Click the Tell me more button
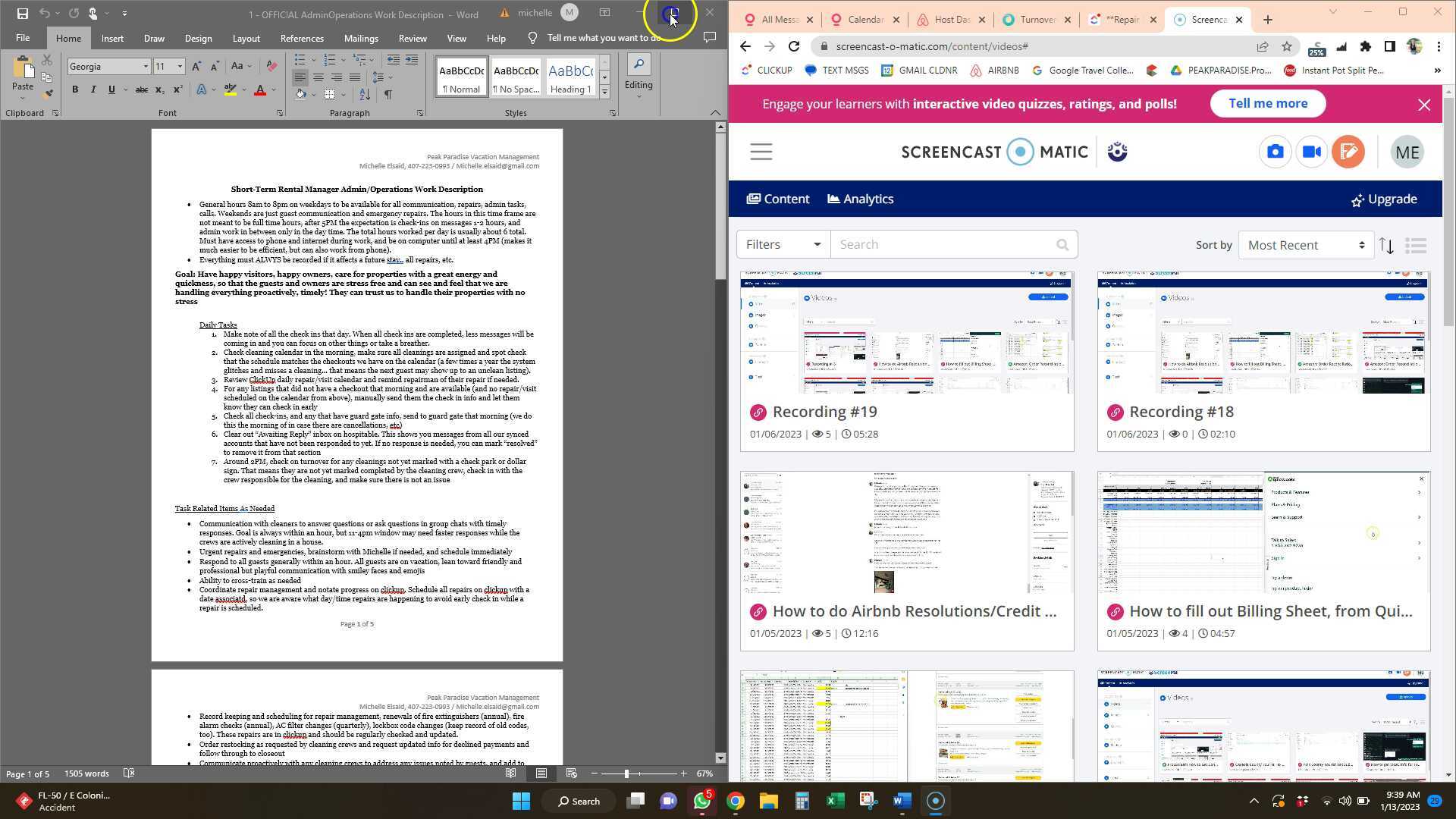The image size is (1456, 819). 1267,104
